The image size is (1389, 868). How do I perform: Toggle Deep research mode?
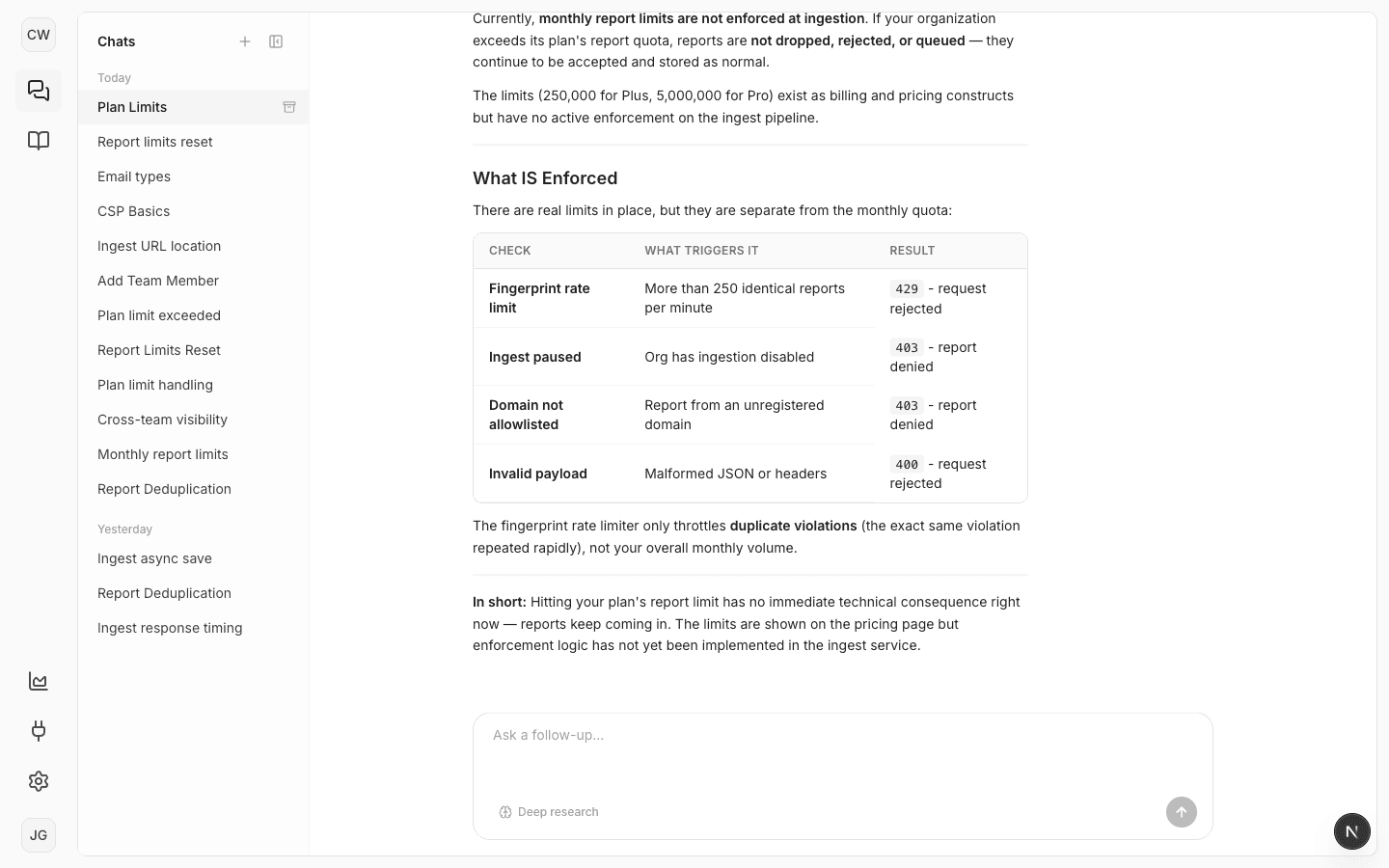(x=549, y=812)
